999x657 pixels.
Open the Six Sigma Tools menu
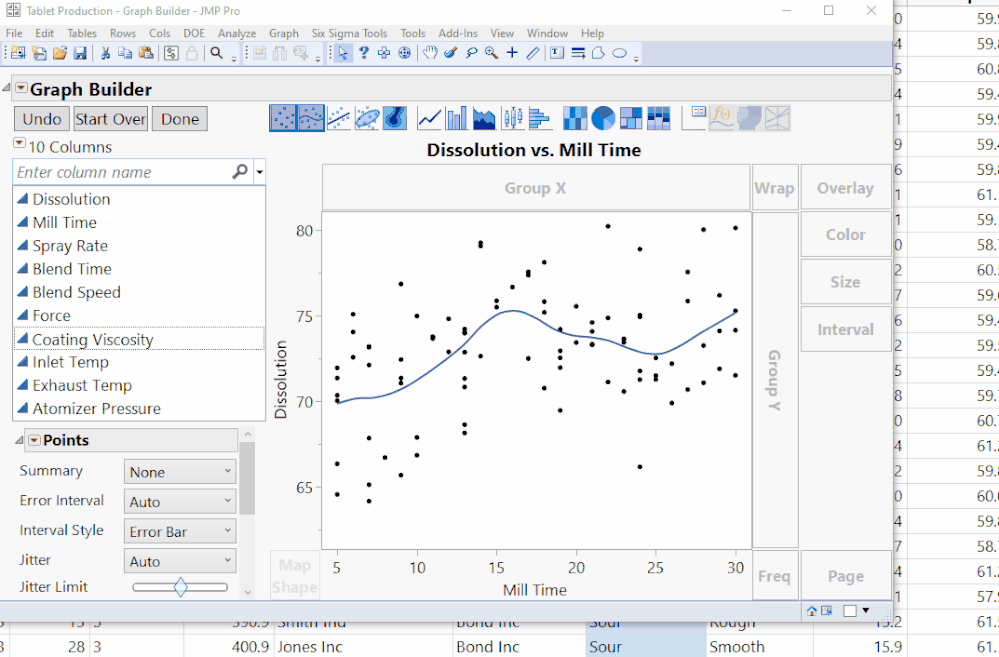tap(349, 33)
